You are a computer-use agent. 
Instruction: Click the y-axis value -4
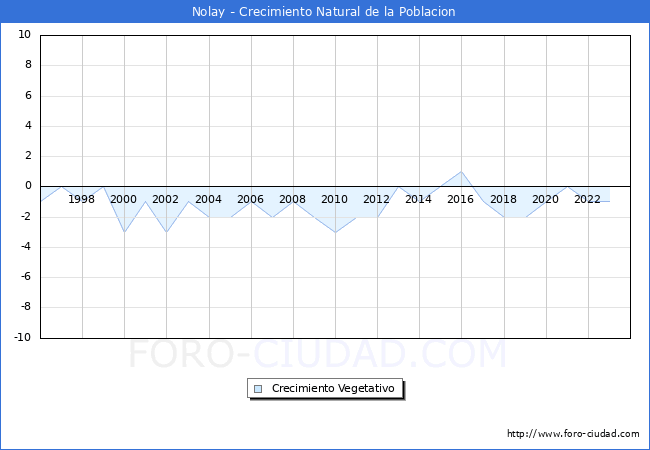tap(26, 247)
